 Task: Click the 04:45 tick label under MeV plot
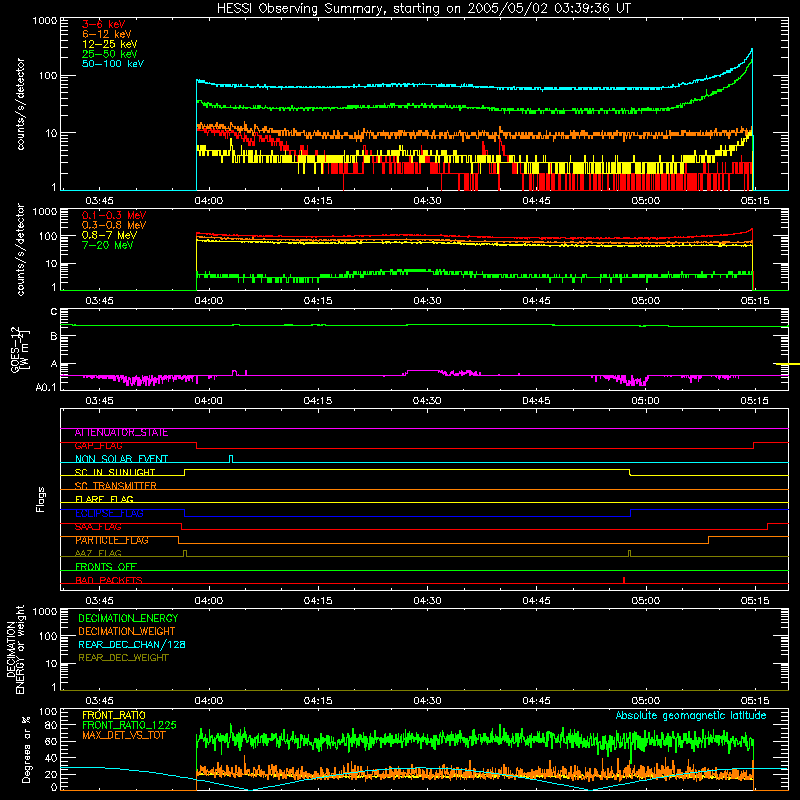[x=536, y=301]
